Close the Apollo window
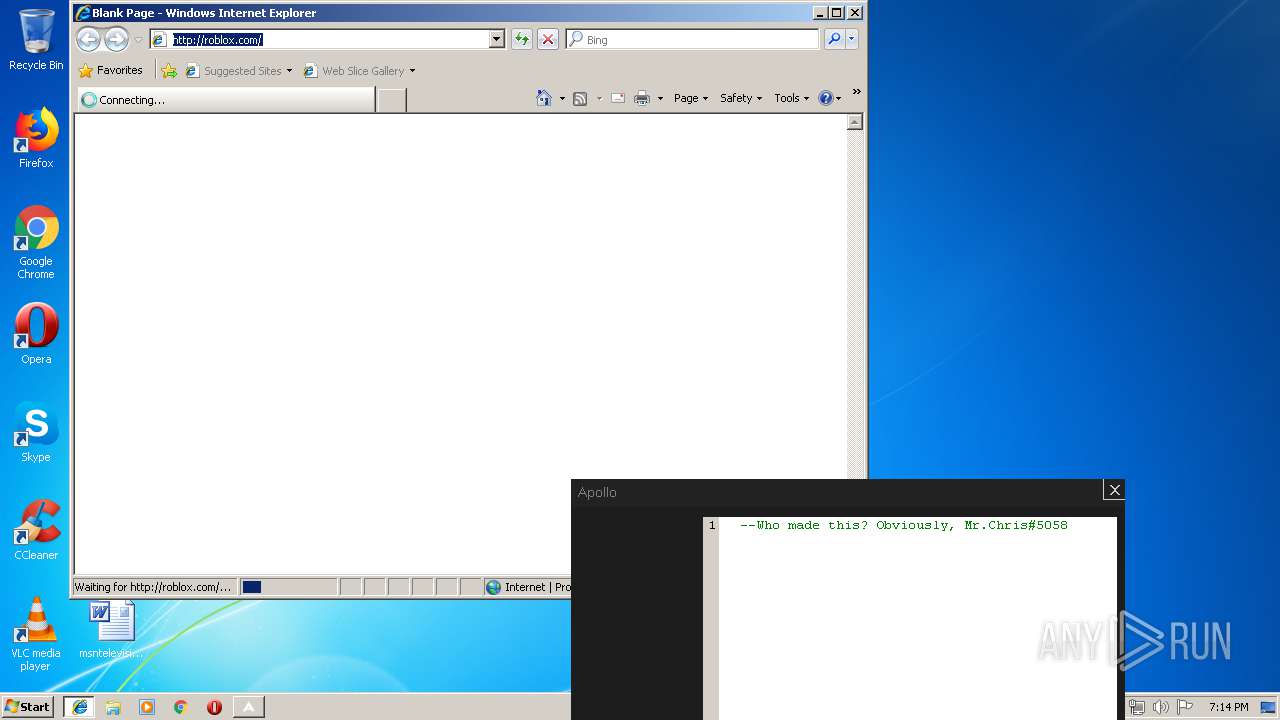The width and height of the screenshot is (1280, 720). pyautogui.click(x=1114, y=489)
